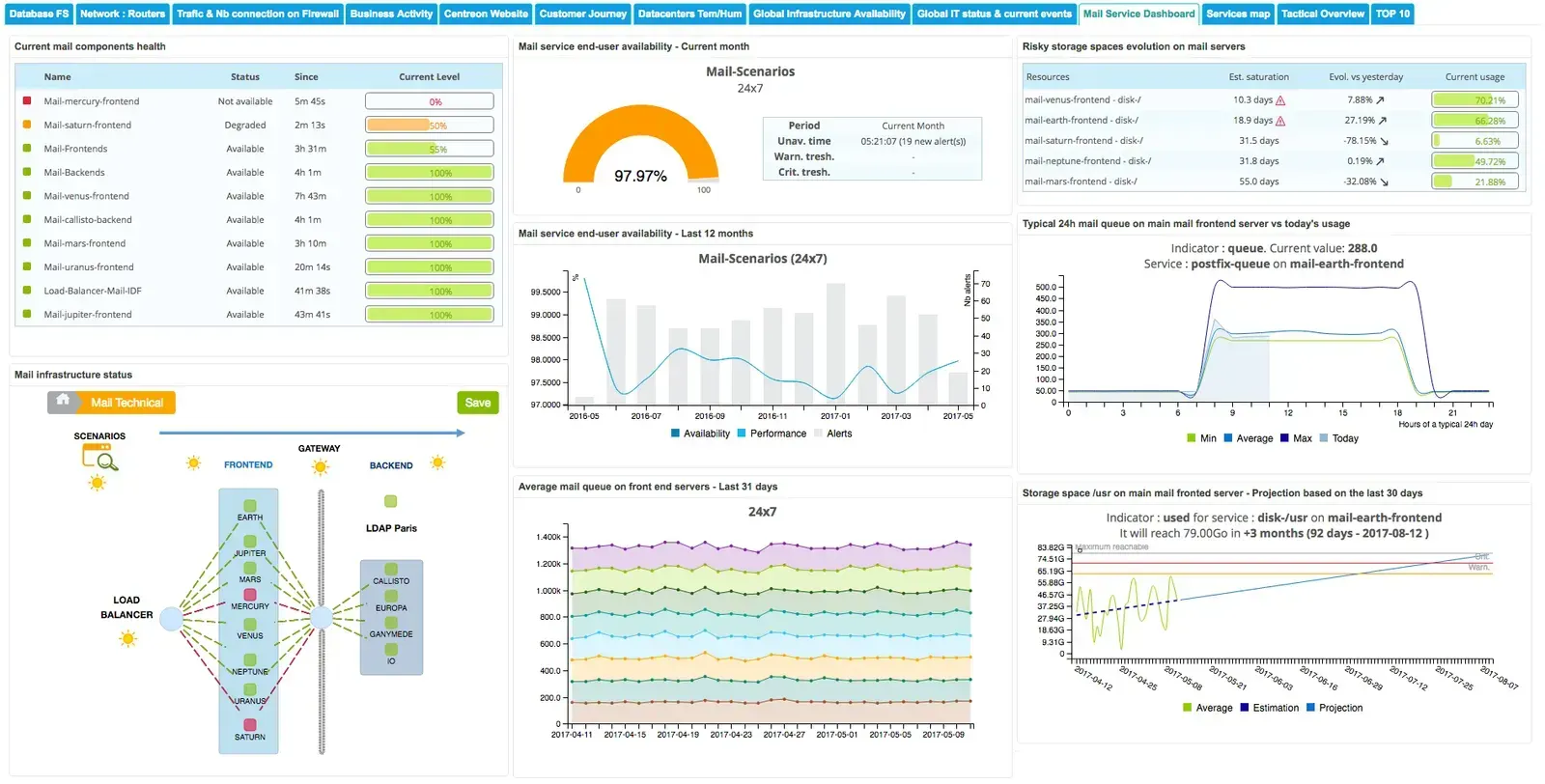This screenshot has width=1545, height=784.
Task: Click warning triangle on mail-venus-frontend saturation
Action: 1280,100
